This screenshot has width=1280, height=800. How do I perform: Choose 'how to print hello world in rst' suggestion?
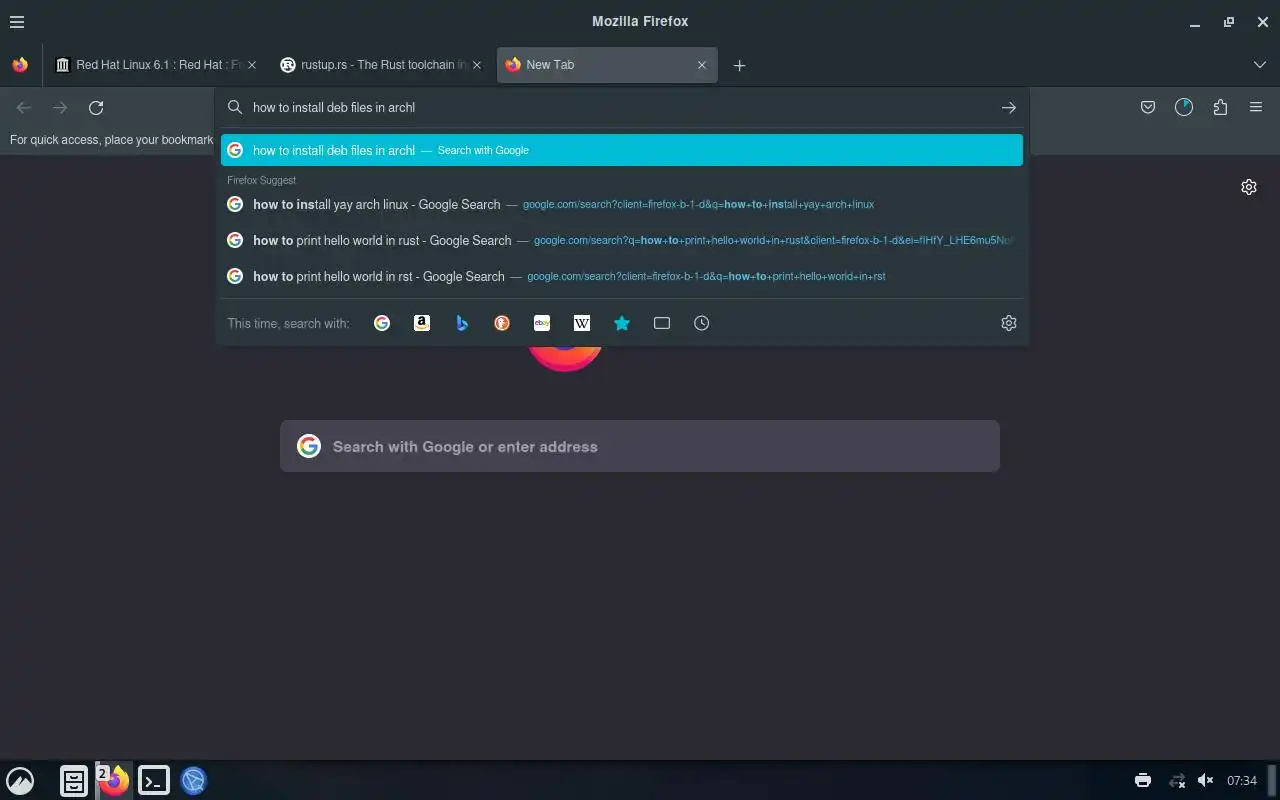click(622, 276)
